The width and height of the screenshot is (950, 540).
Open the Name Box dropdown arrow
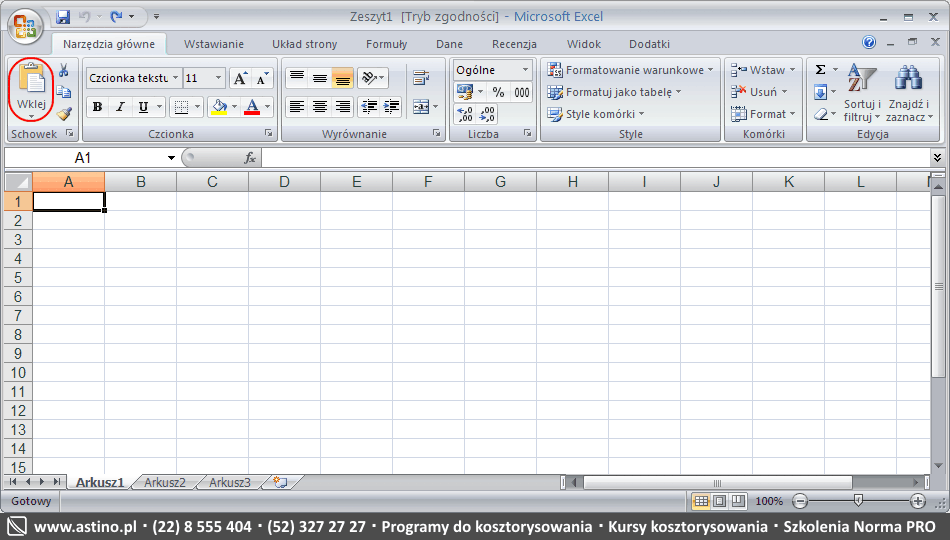click(x=171, y=158)
